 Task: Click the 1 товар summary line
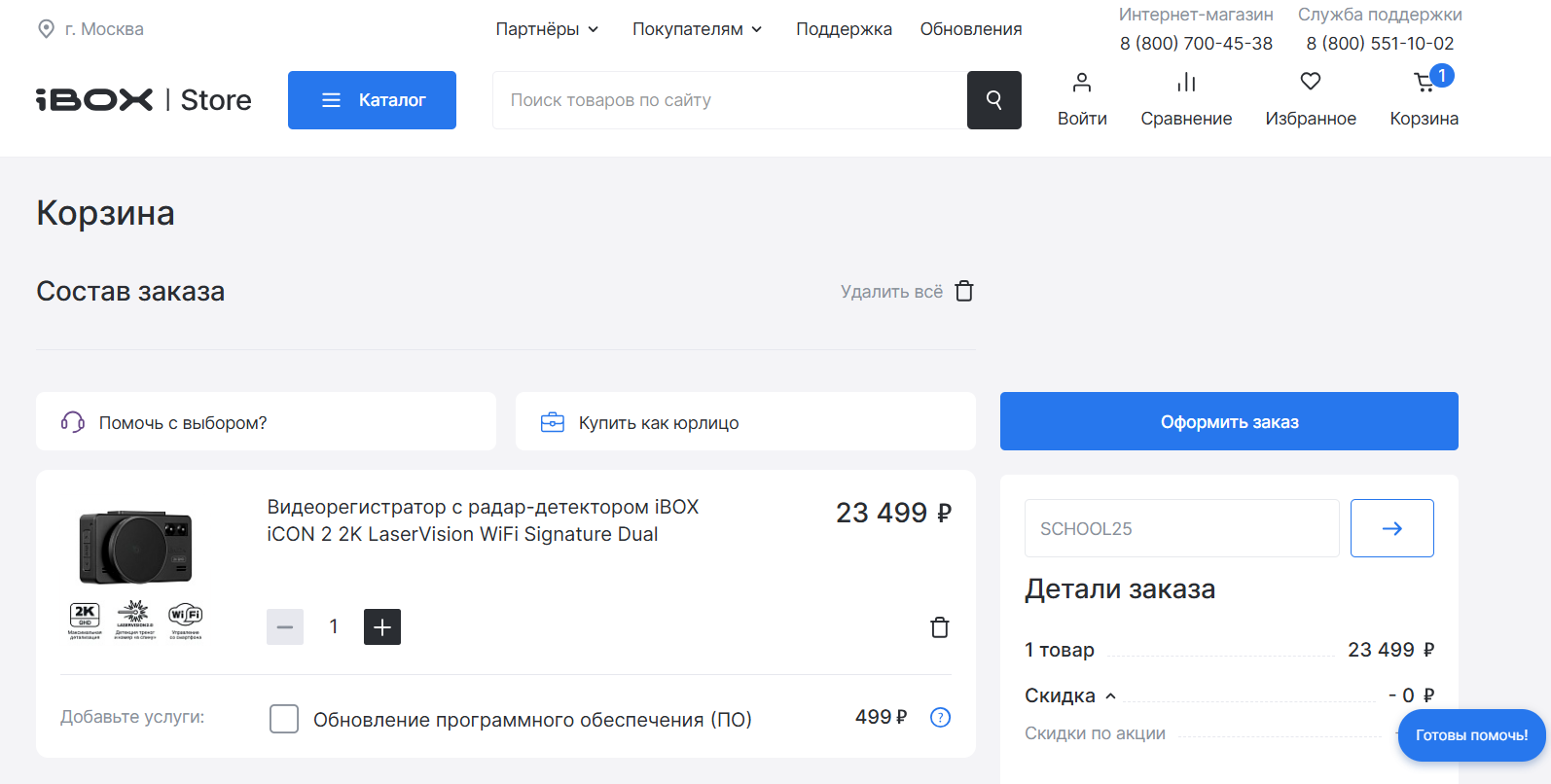point(1229,650)
